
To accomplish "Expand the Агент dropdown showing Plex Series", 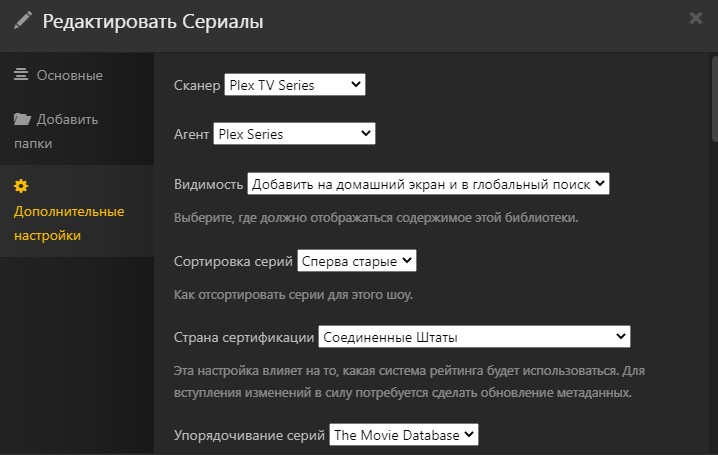I will tap(294, 134).
